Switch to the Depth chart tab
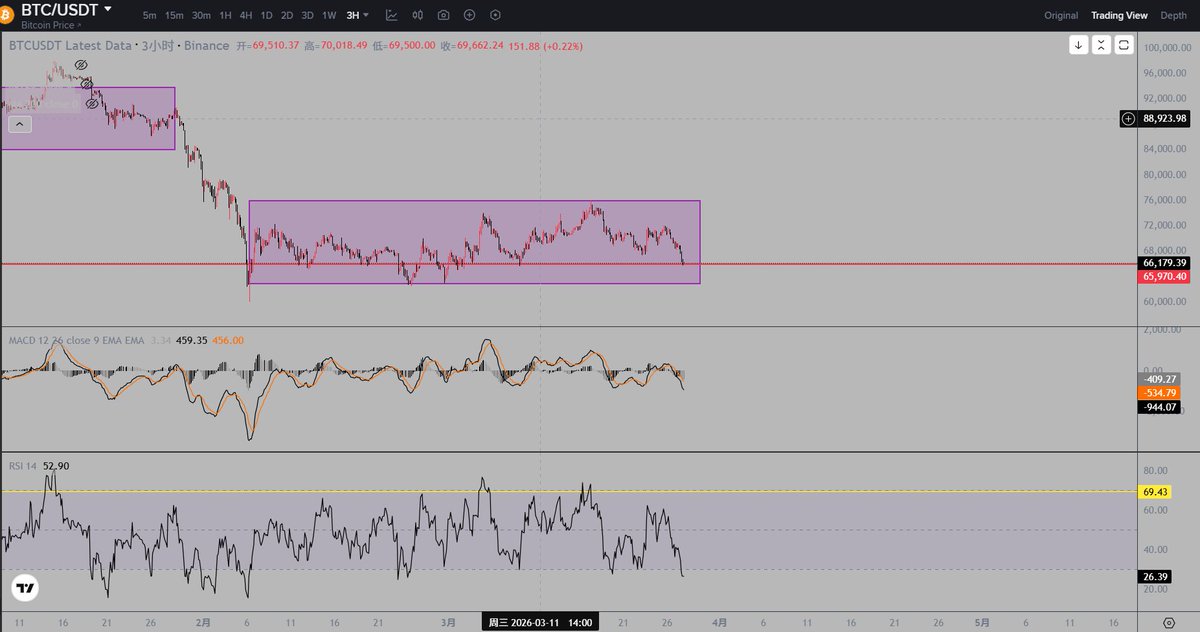 click(1174, 15)
